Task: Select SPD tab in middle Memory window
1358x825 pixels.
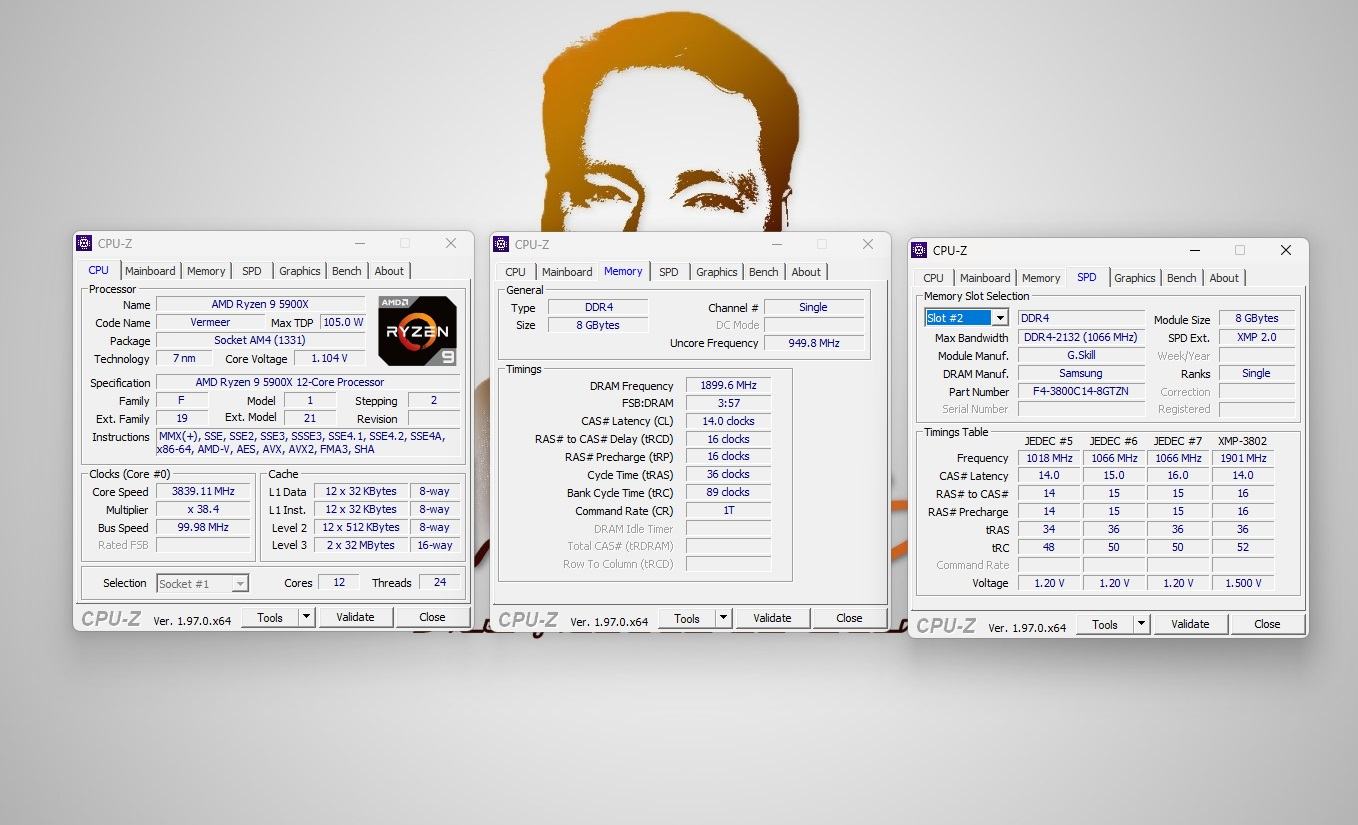Action: (x=669, y=272)
